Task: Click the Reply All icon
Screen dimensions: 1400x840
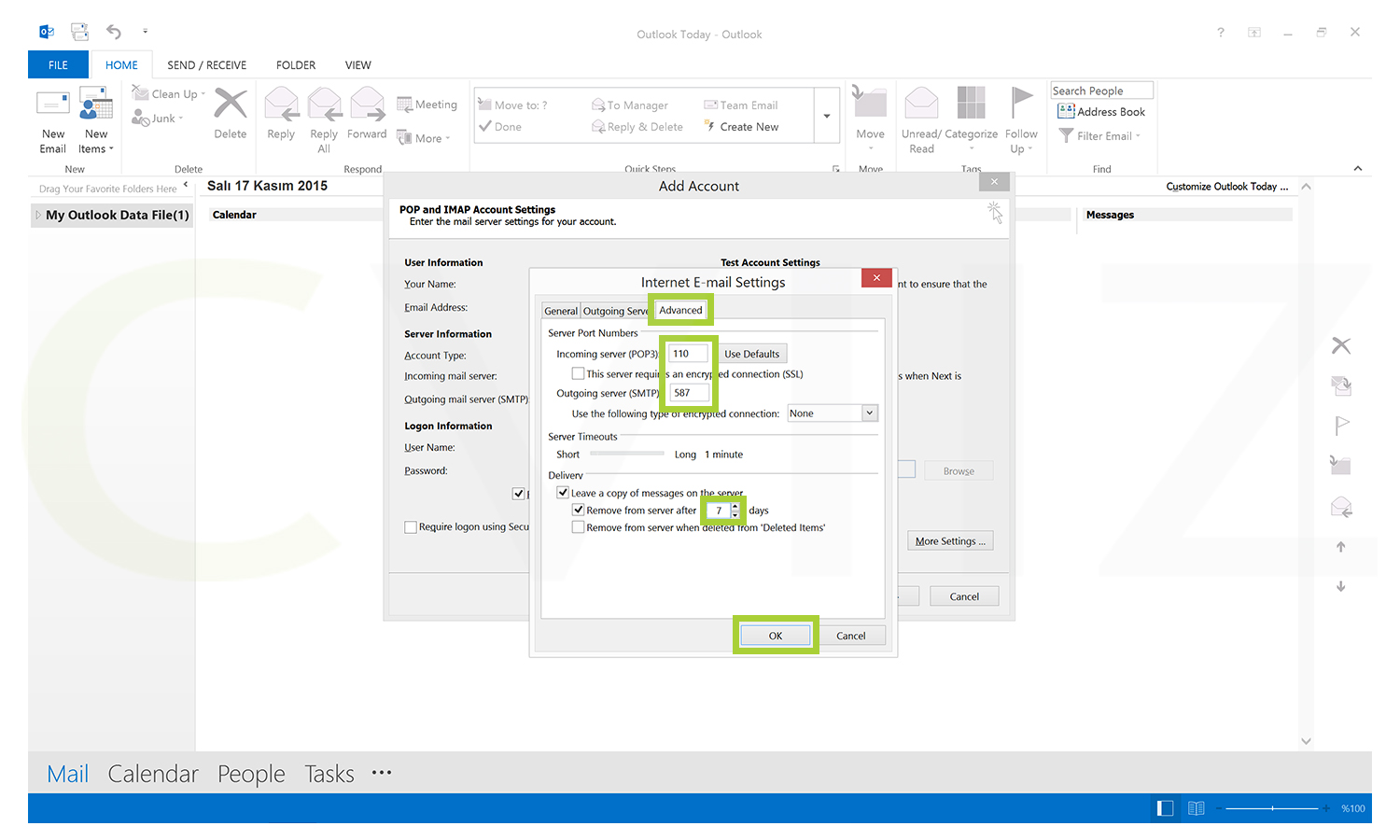Action: click(324, 104)
